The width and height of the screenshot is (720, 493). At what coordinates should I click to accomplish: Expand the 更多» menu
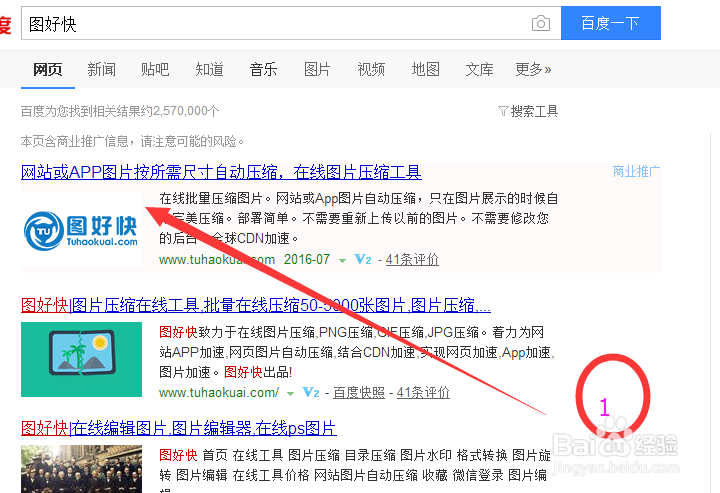[533, 69]
